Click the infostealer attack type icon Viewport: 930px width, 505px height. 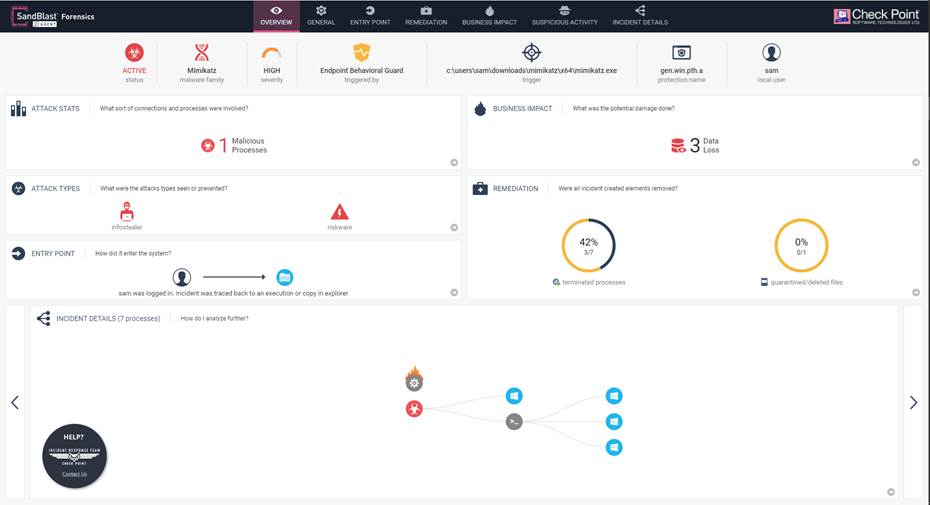127,212
